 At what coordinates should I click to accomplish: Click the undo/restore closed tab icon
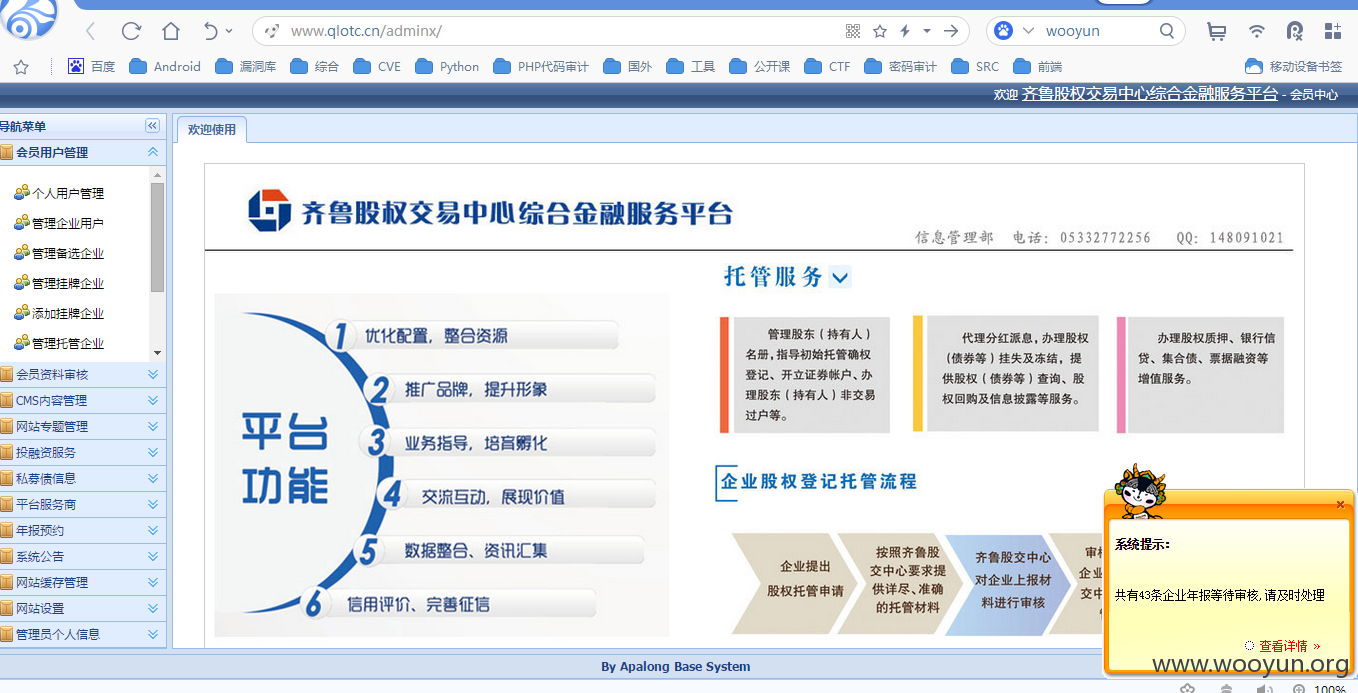tap(210, 31)
